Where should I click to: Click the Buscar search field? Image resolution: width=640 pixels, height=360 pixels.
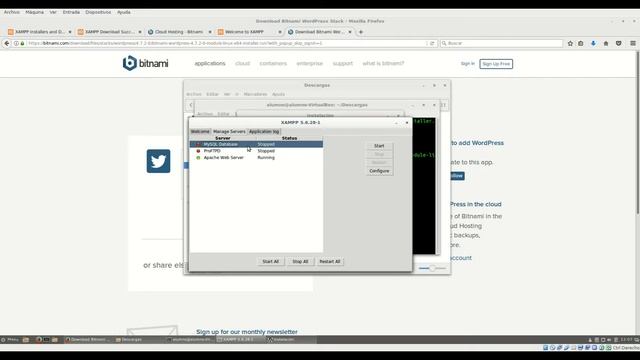coord(501,43)
